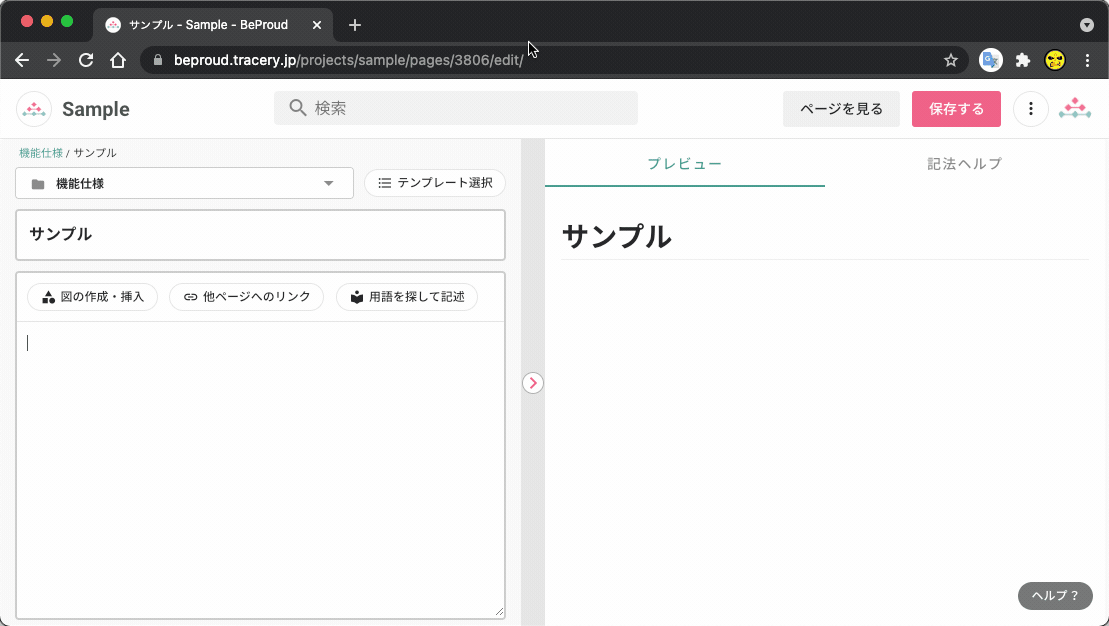Click the Tracery logo beside Sample
This screenshot has height=626, width=1109.
tap(33, 108)
